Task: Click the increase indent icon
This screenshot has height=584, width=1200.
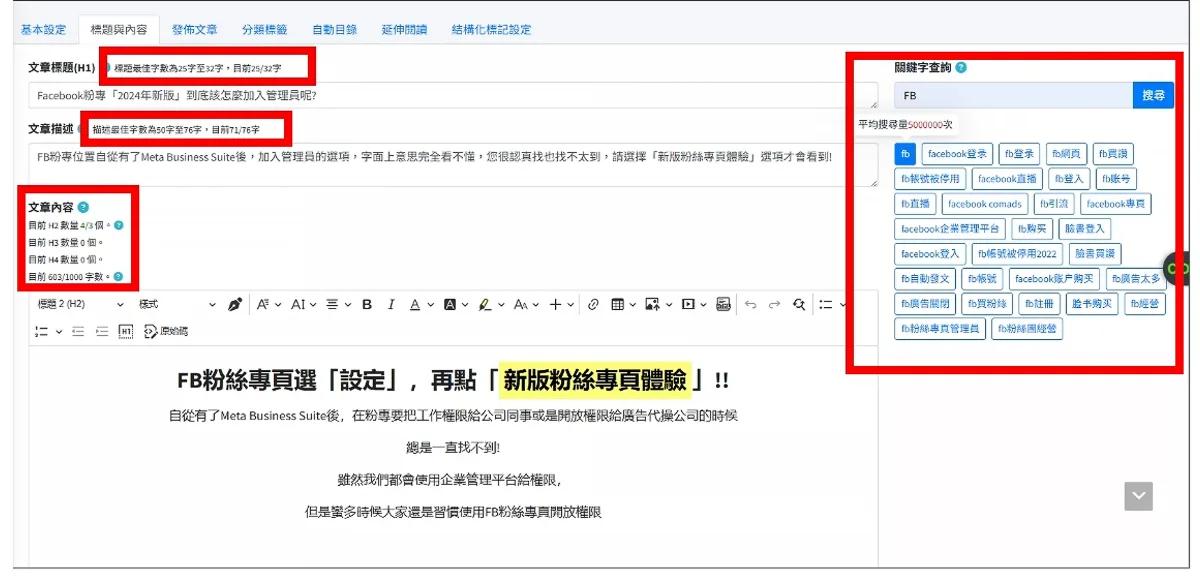Action: (101, 331)
